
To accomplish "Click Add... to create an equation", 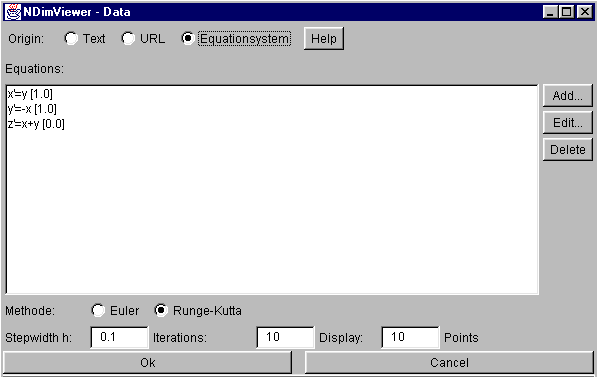I will (567, 96).
